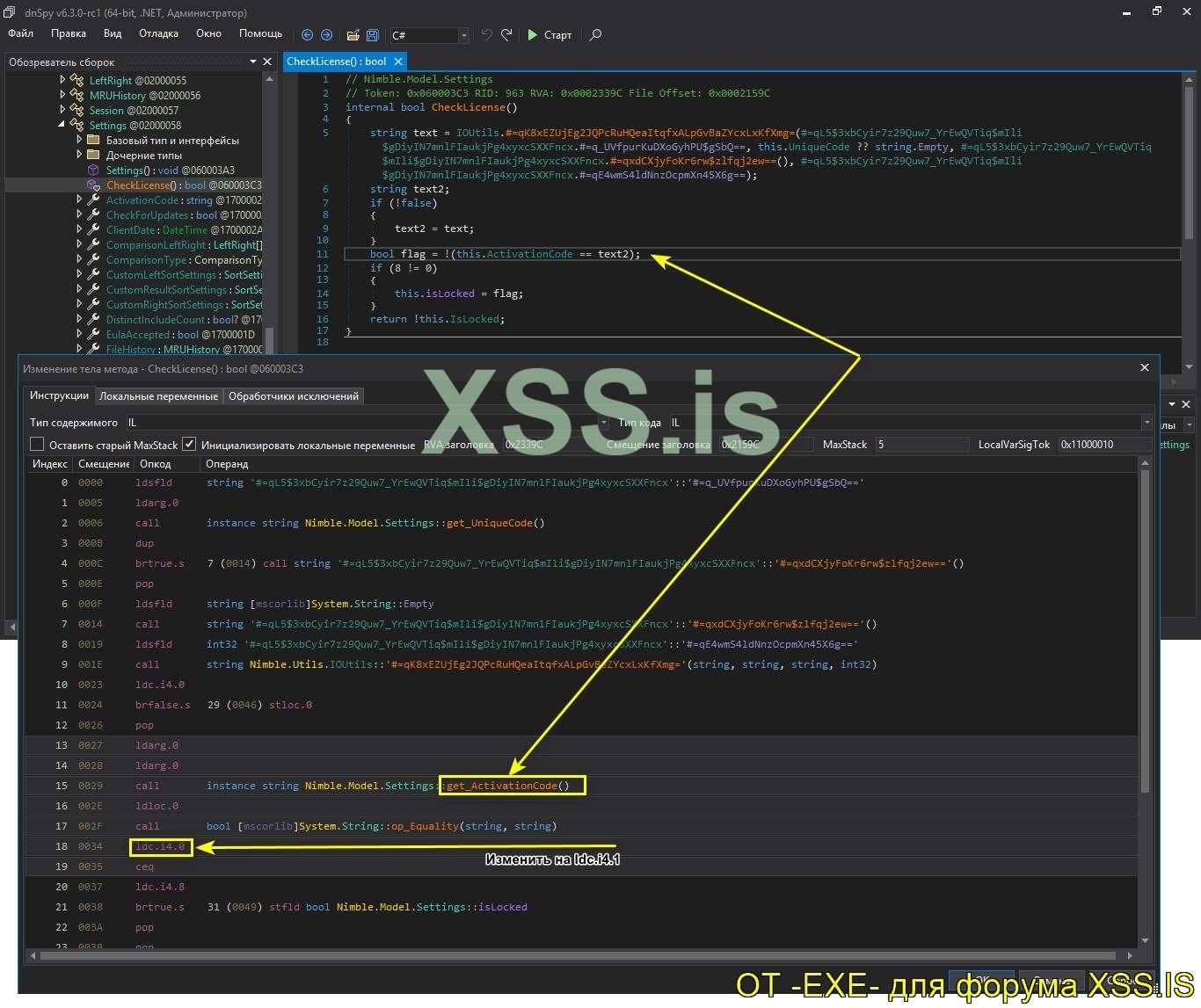Click the navigate back arrow icon
Screen dimensions: 1201x1008
coord(307,35)
